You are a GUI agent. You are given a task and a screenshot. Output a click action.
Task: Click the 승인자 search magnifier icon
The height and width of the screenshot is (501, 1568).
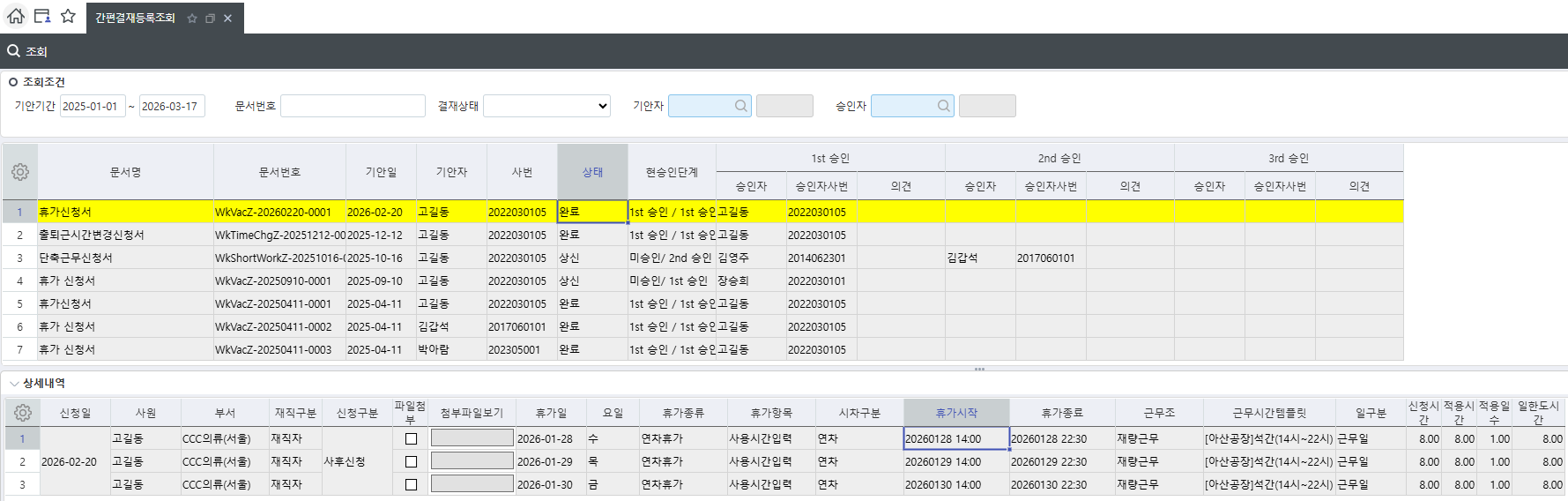(x=943, y=106)
